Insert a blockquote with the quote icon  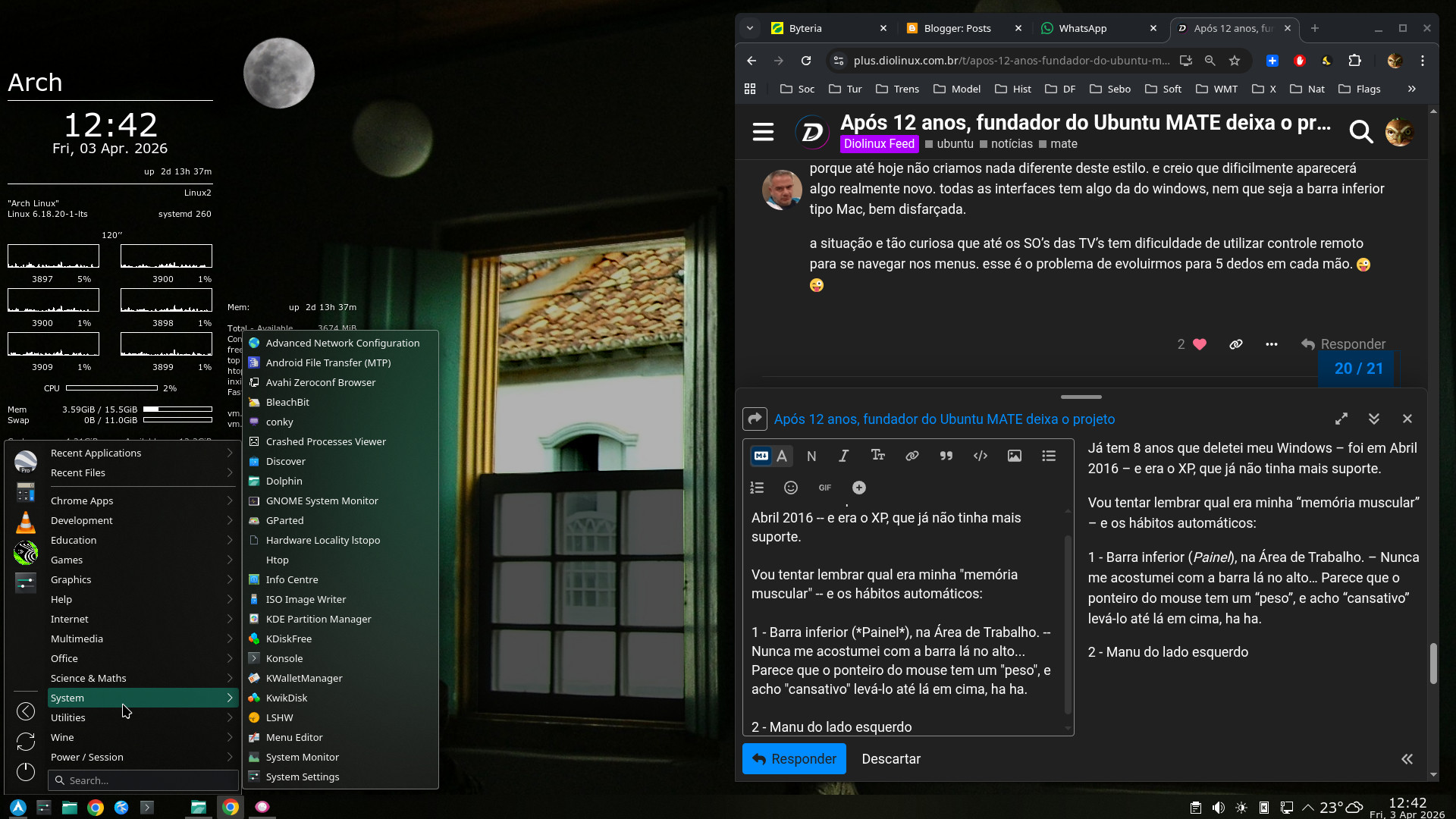pos(946,456)
